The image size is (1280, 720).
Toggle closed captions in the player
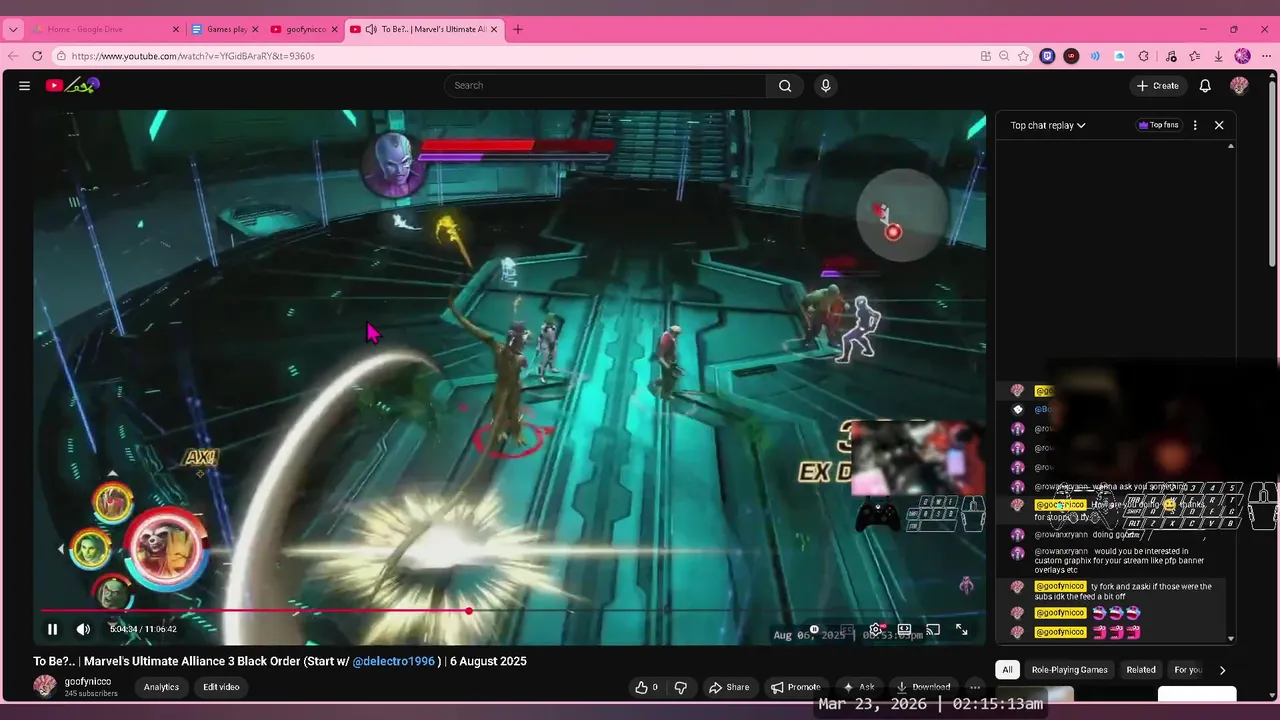847,630
